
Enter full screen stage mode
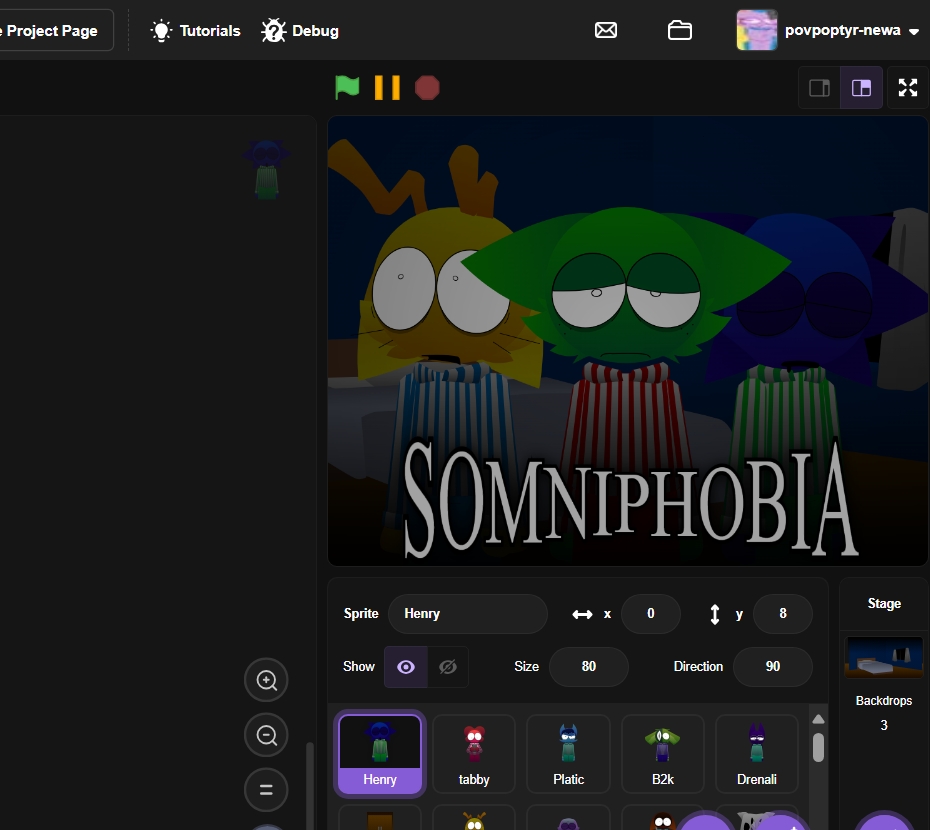(908, 88)
